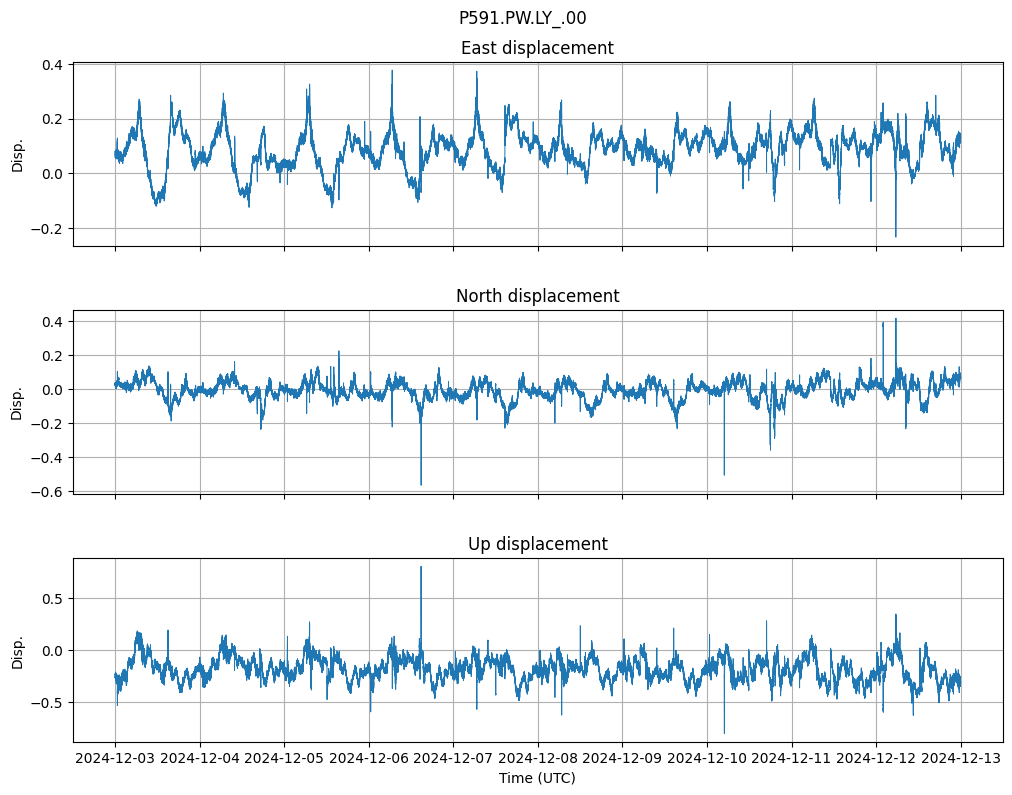Screen dimensions: 1012x795
Task: Click the 2024-12-13 date tick label
Action: coord(961,759)
